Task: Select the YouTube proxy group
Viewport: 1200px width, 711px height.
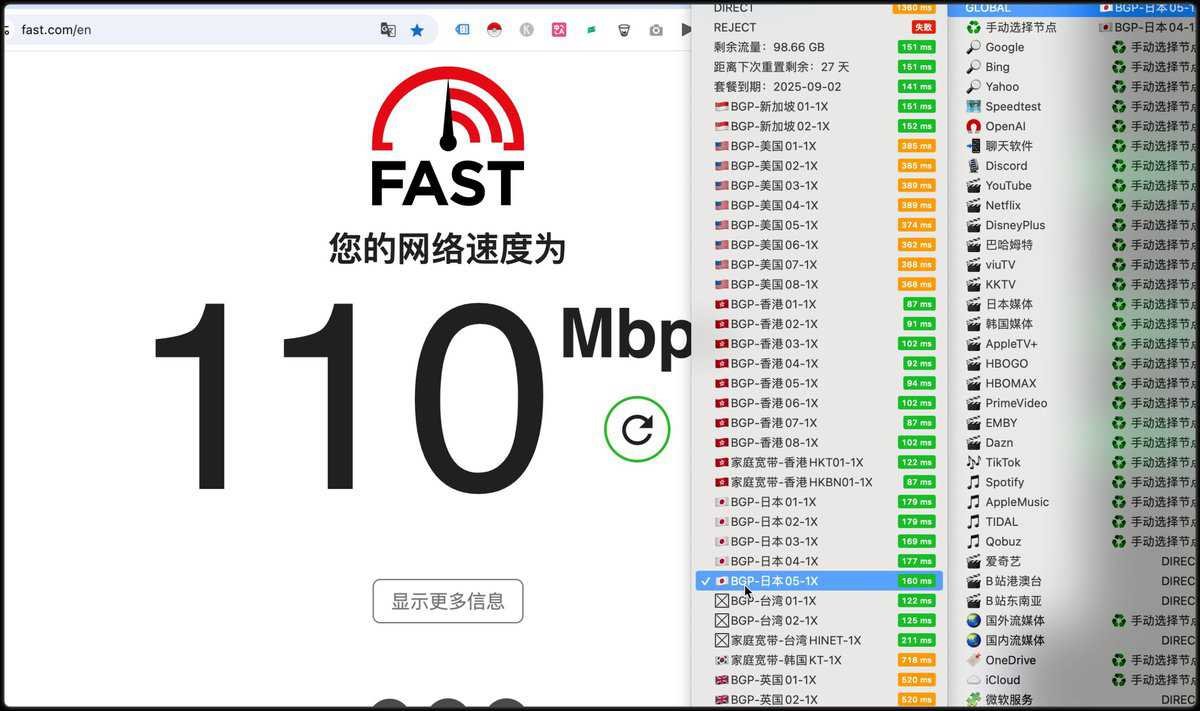Action: (x=1008, y=185)
